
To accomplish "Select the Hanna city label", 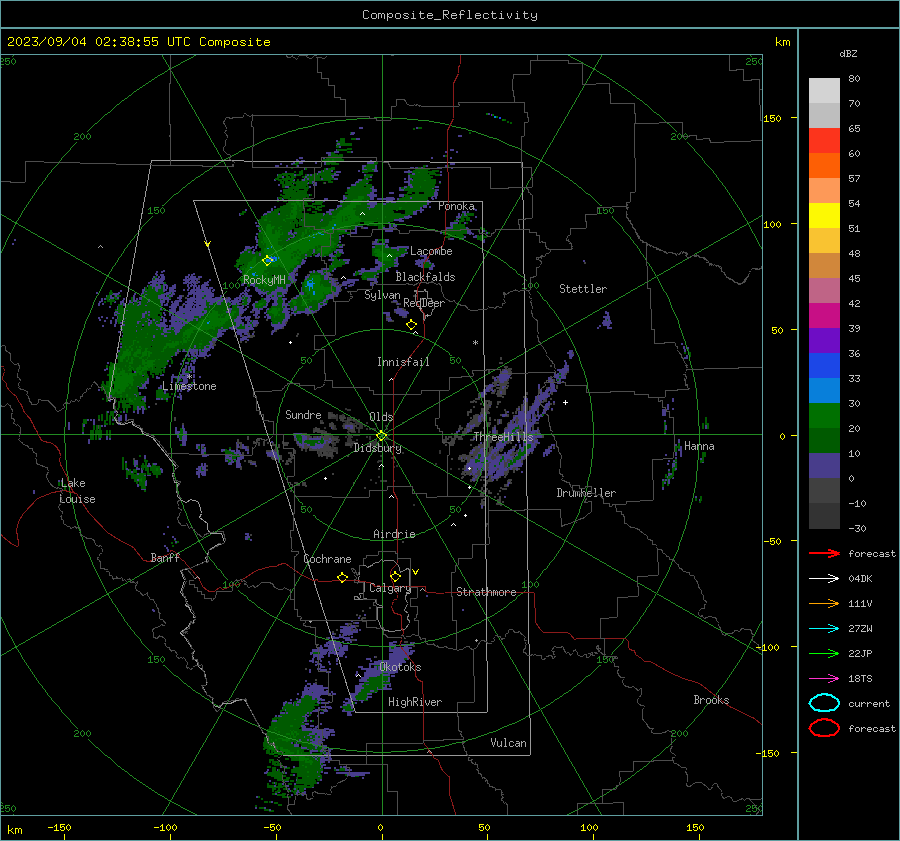I will [x=699, y=446].
